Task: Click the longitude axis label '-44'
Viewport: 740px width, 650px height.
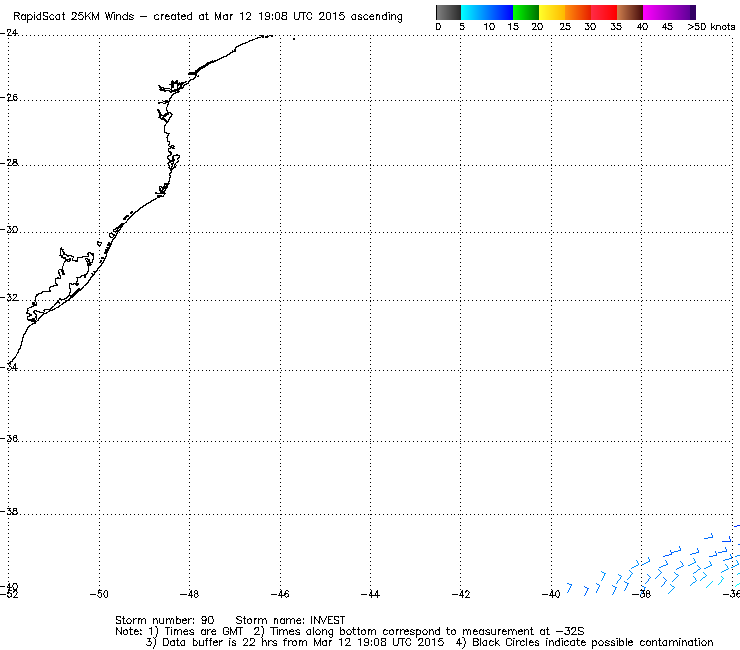Action: (370, 594)
